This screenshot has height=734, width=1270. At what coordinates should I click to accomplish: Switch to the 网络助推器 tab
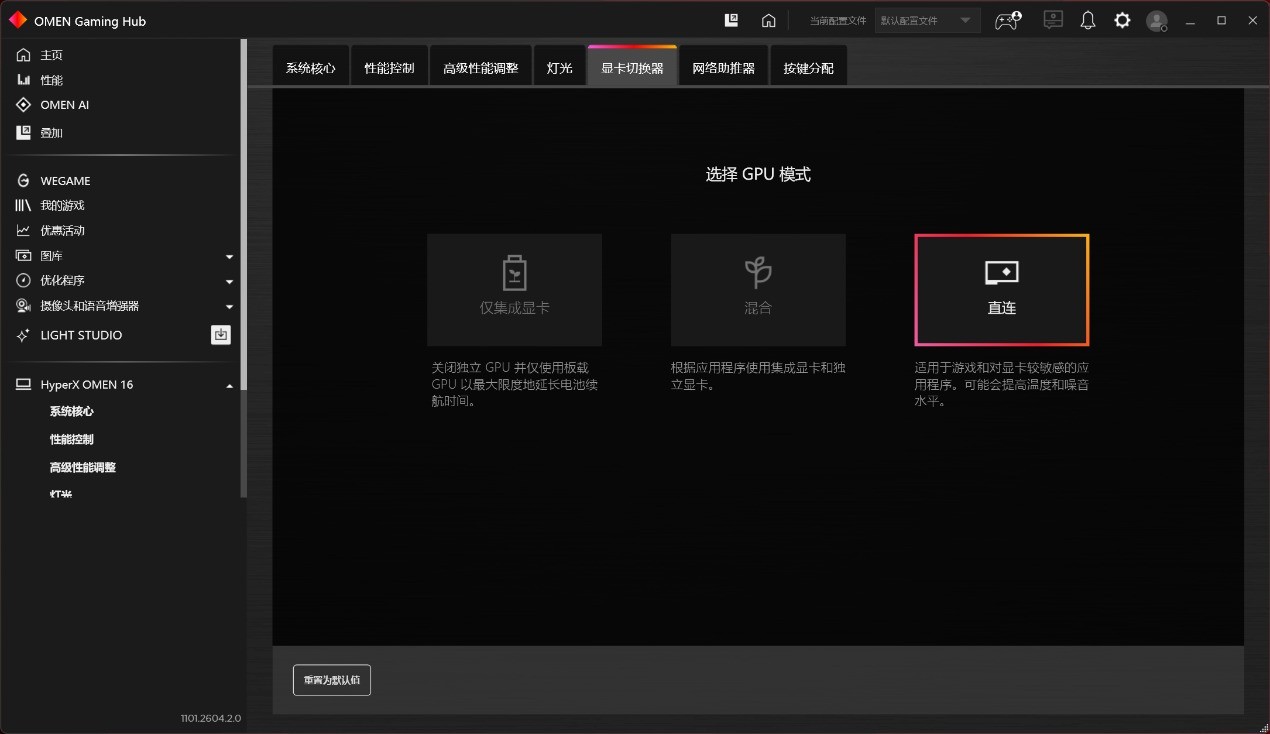click(724, 67)
